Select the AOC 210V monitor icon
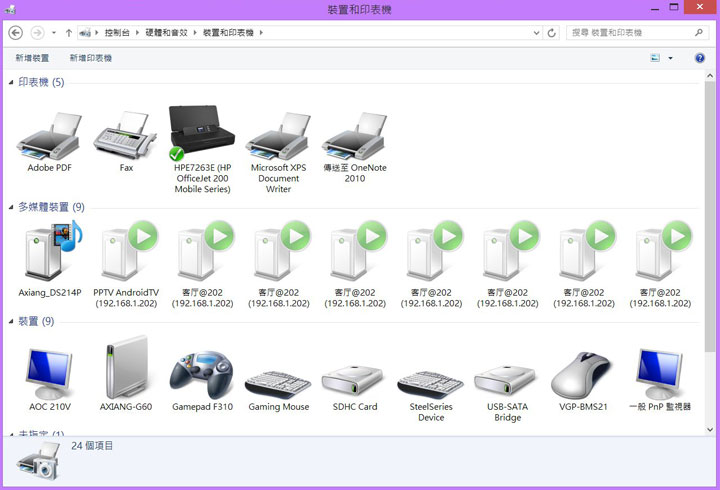The width and height of the screenshot is (720, 490). tap(50, 374)
